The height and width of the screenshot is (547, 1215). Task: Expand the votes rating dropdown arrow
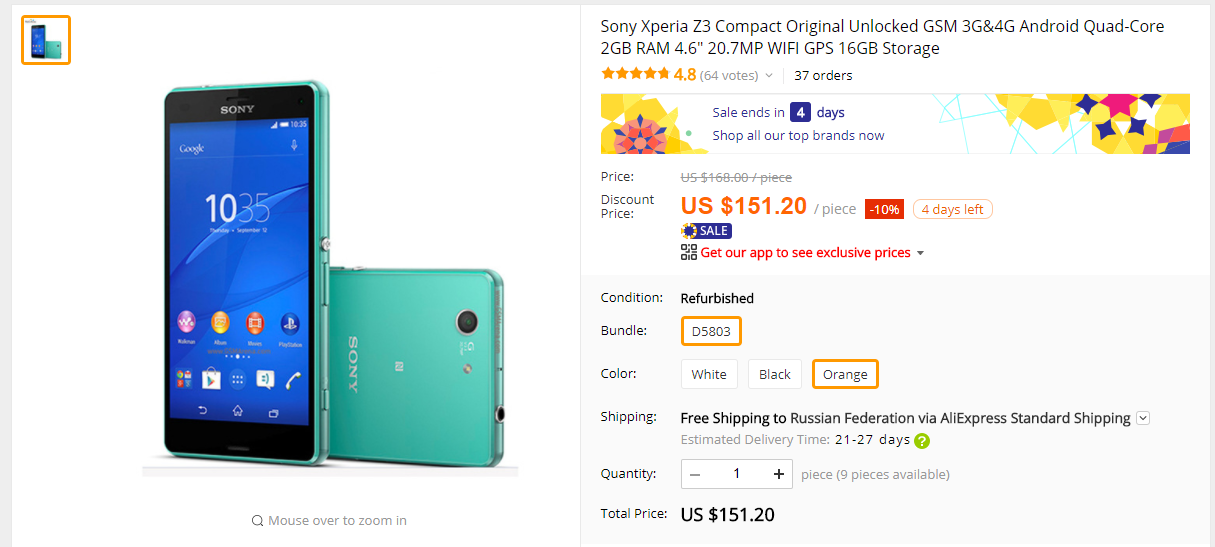tap(769, 76)
